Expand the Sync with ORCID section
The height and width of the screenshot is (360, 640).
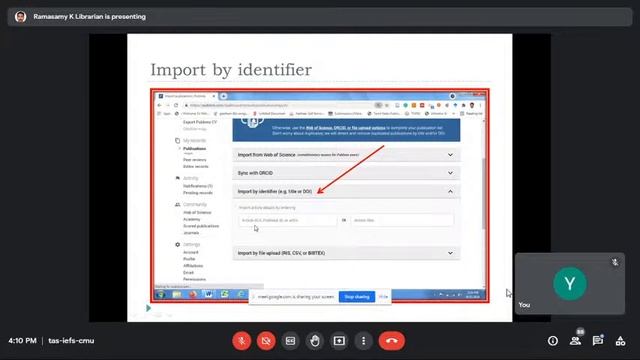(346, 173)
